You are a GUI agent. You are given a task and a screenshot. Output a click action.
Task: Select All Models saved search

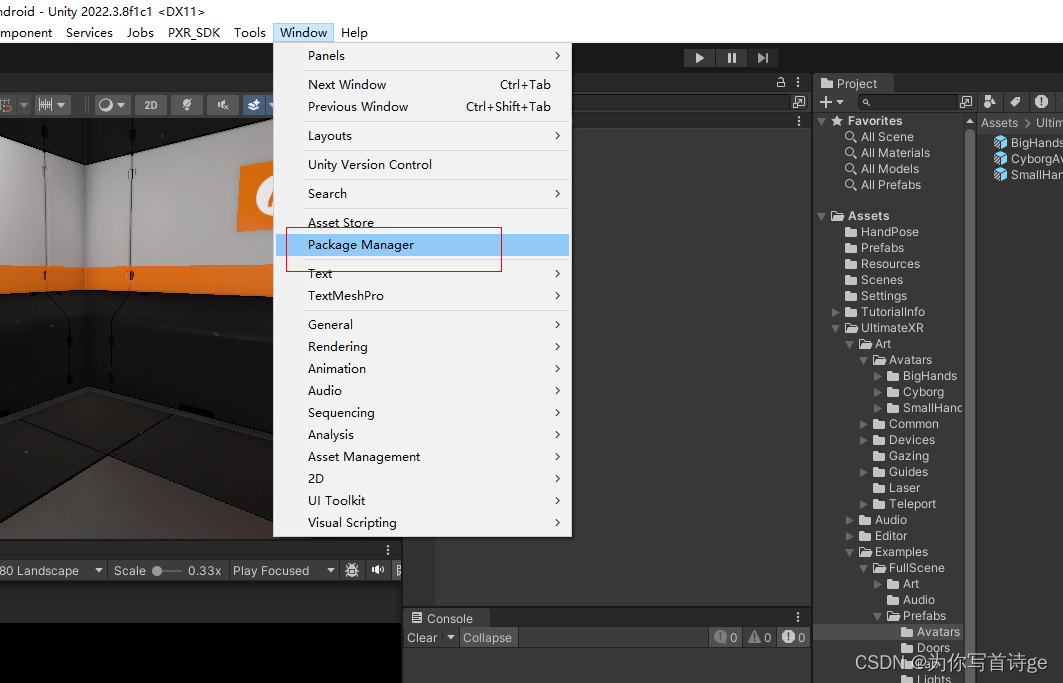[889, 169]
